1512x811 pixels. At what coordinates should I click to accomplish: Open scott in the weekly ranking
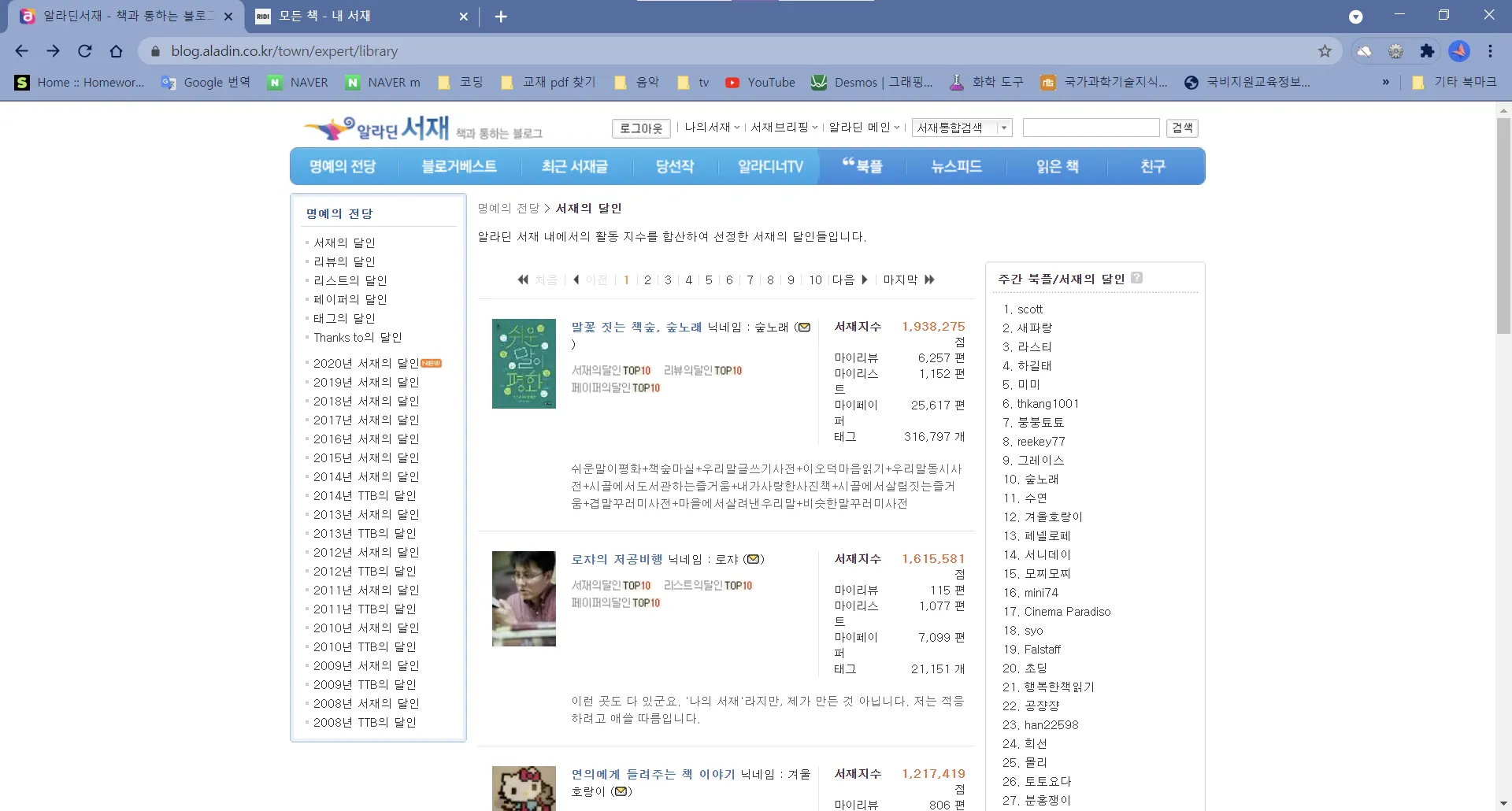(x=1030, y=309)
